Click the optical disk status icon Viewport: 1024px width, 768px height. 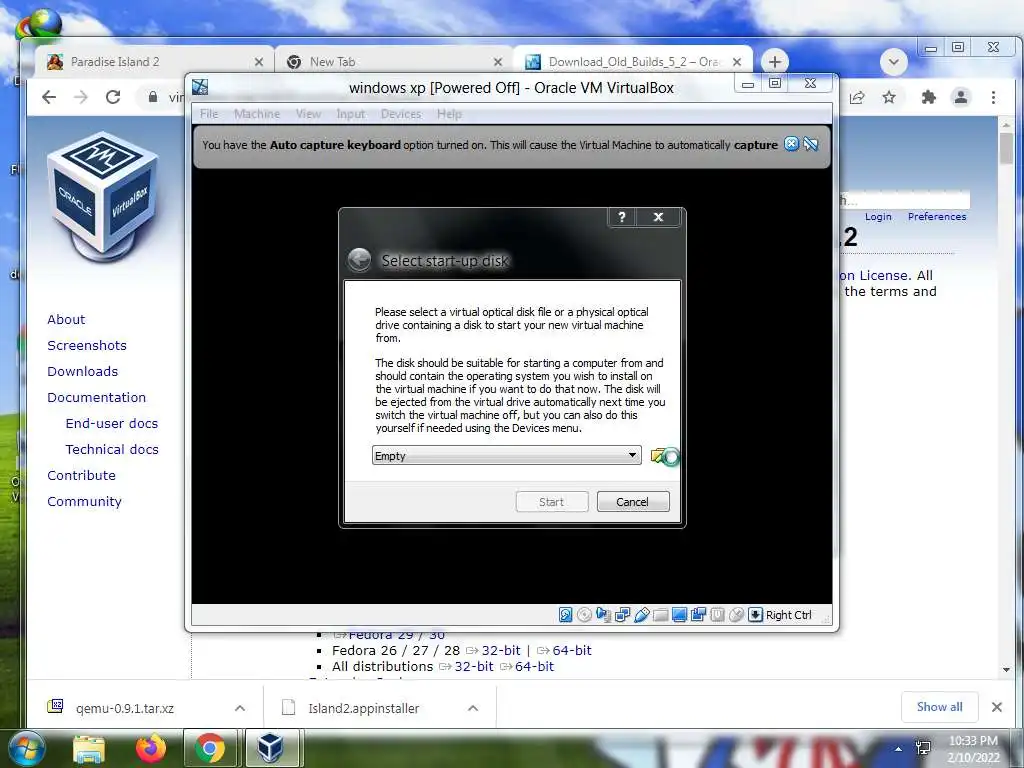pyautogui.click(x=584, y=615)
